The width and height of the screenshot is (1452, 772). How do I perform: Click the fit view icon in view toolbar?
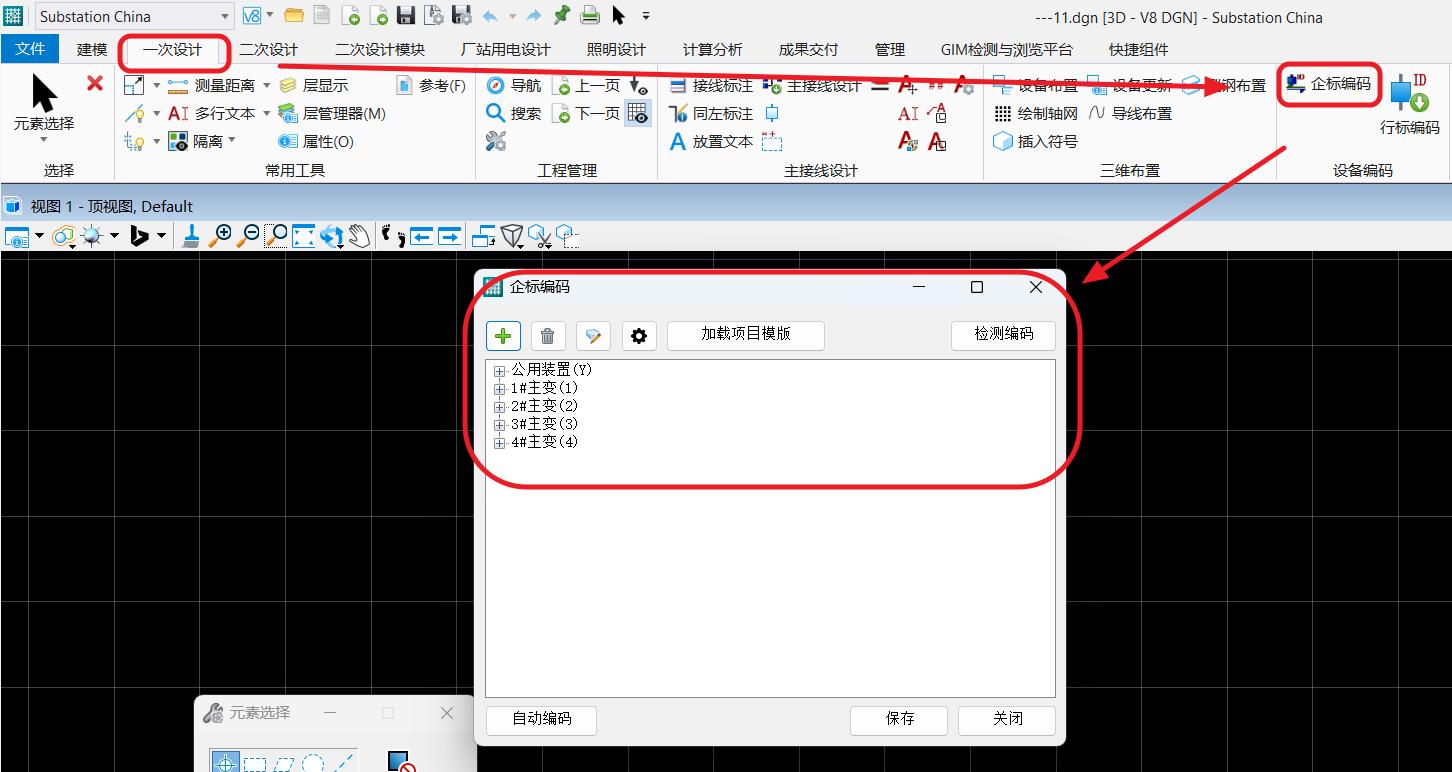304,236
